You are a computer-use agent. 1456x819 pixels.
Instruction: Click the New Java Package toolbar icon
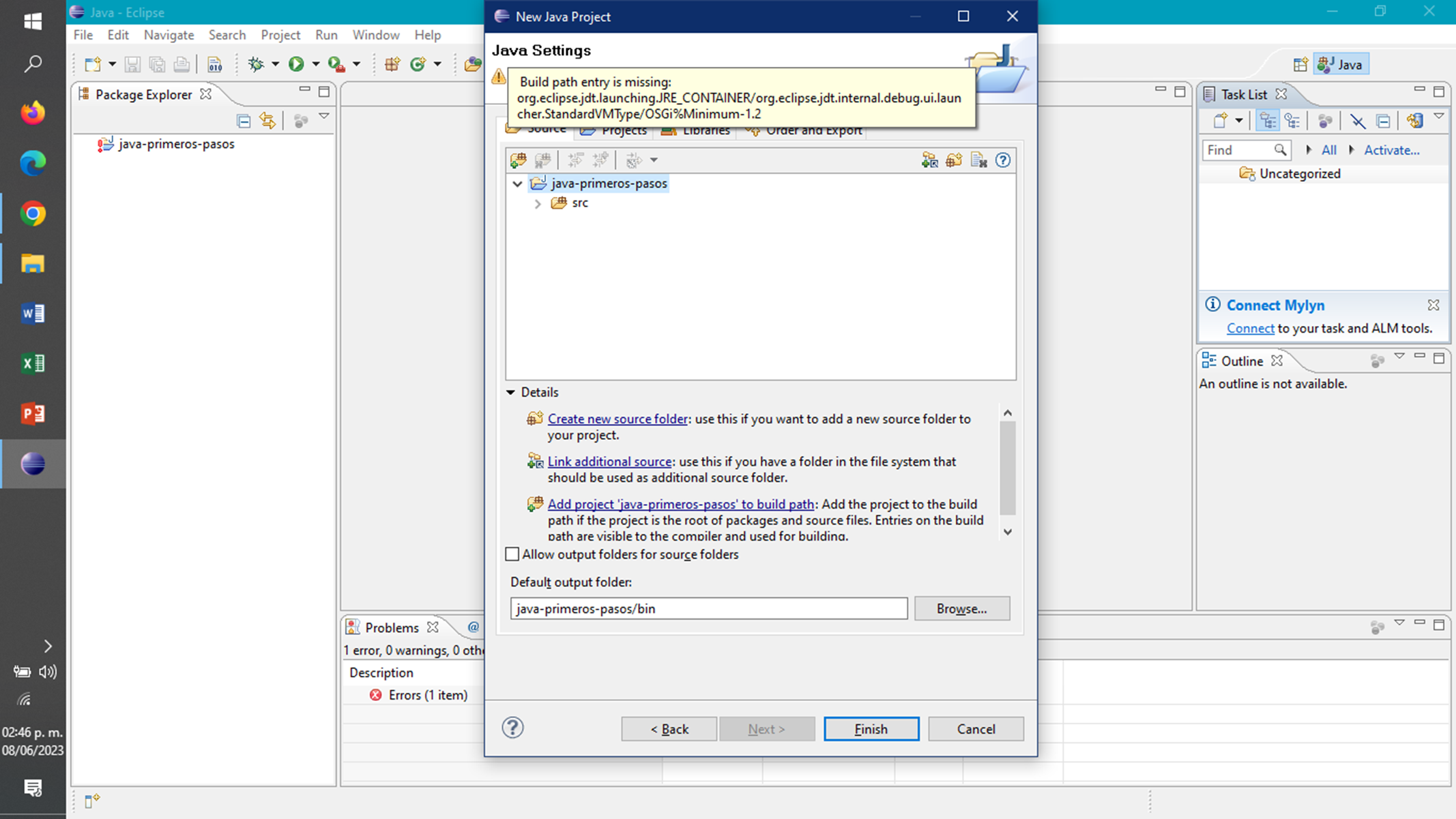coord(392,64)
